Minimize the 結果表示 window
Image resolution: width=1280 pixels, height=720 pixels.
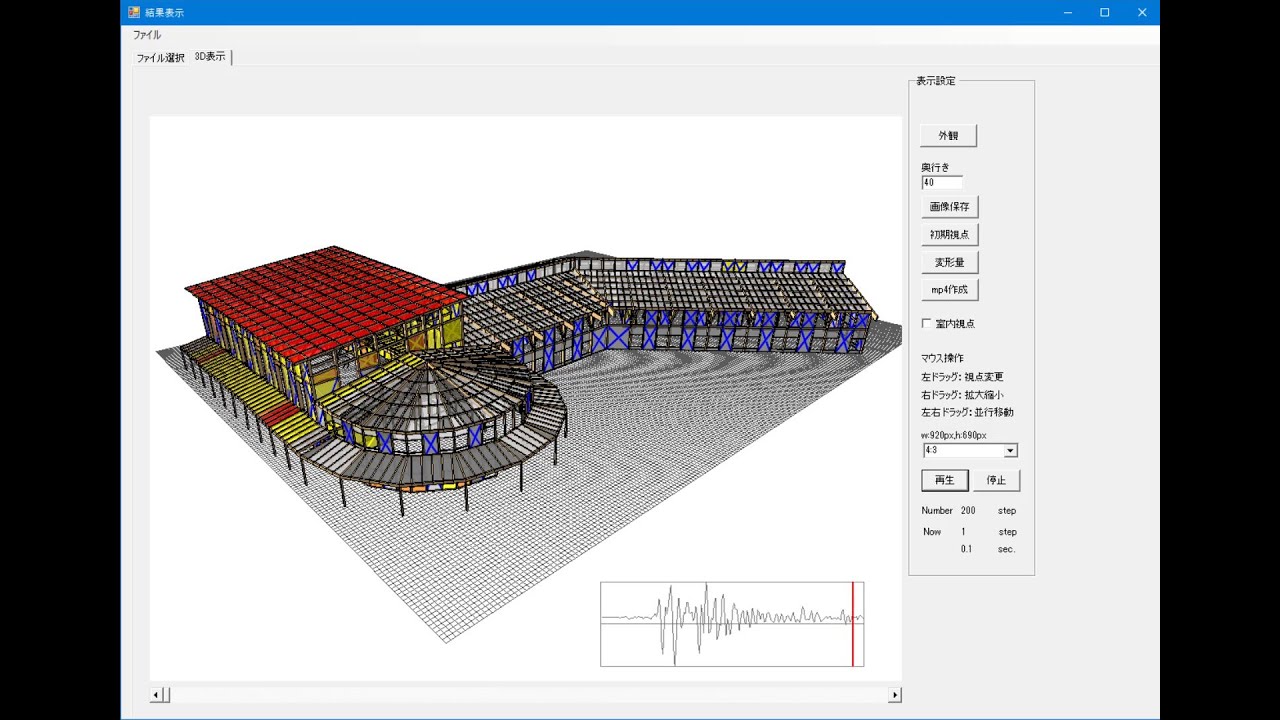click(x=1067, y=12)
